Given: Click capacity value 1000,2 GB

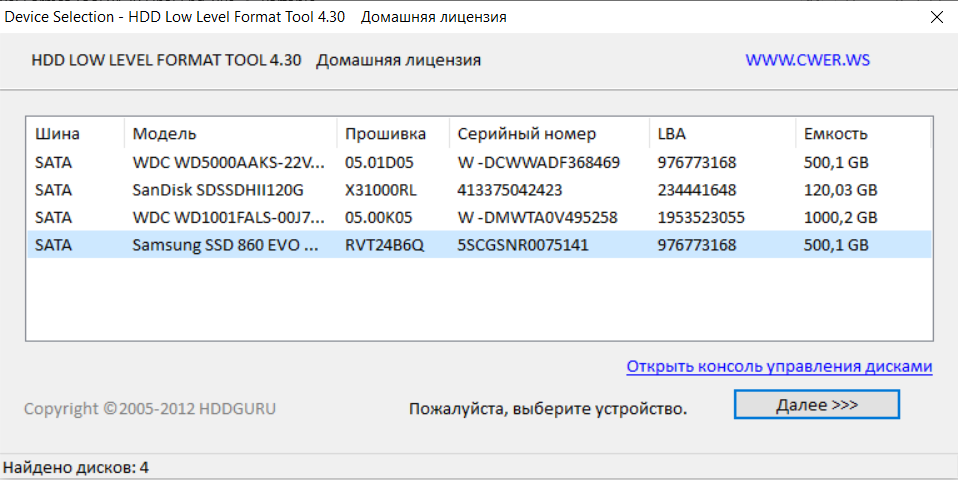Looking at the screenshot, I should click(x=840, y=217).
